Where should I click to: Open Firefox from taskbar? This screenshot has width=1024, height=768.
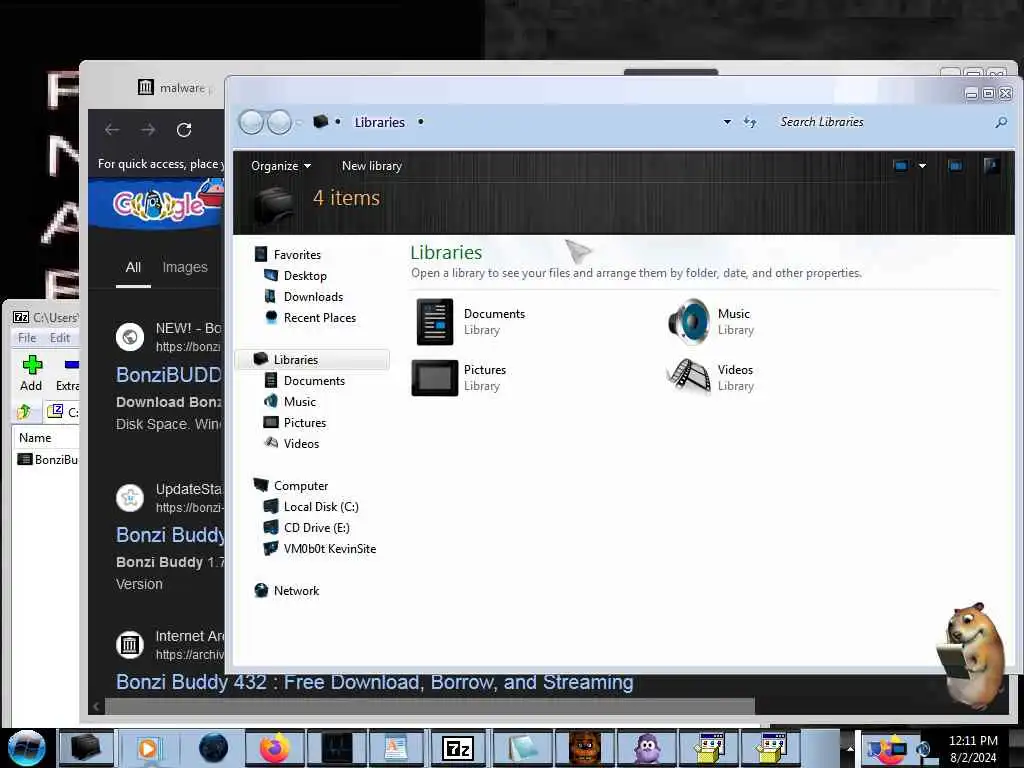274,748
